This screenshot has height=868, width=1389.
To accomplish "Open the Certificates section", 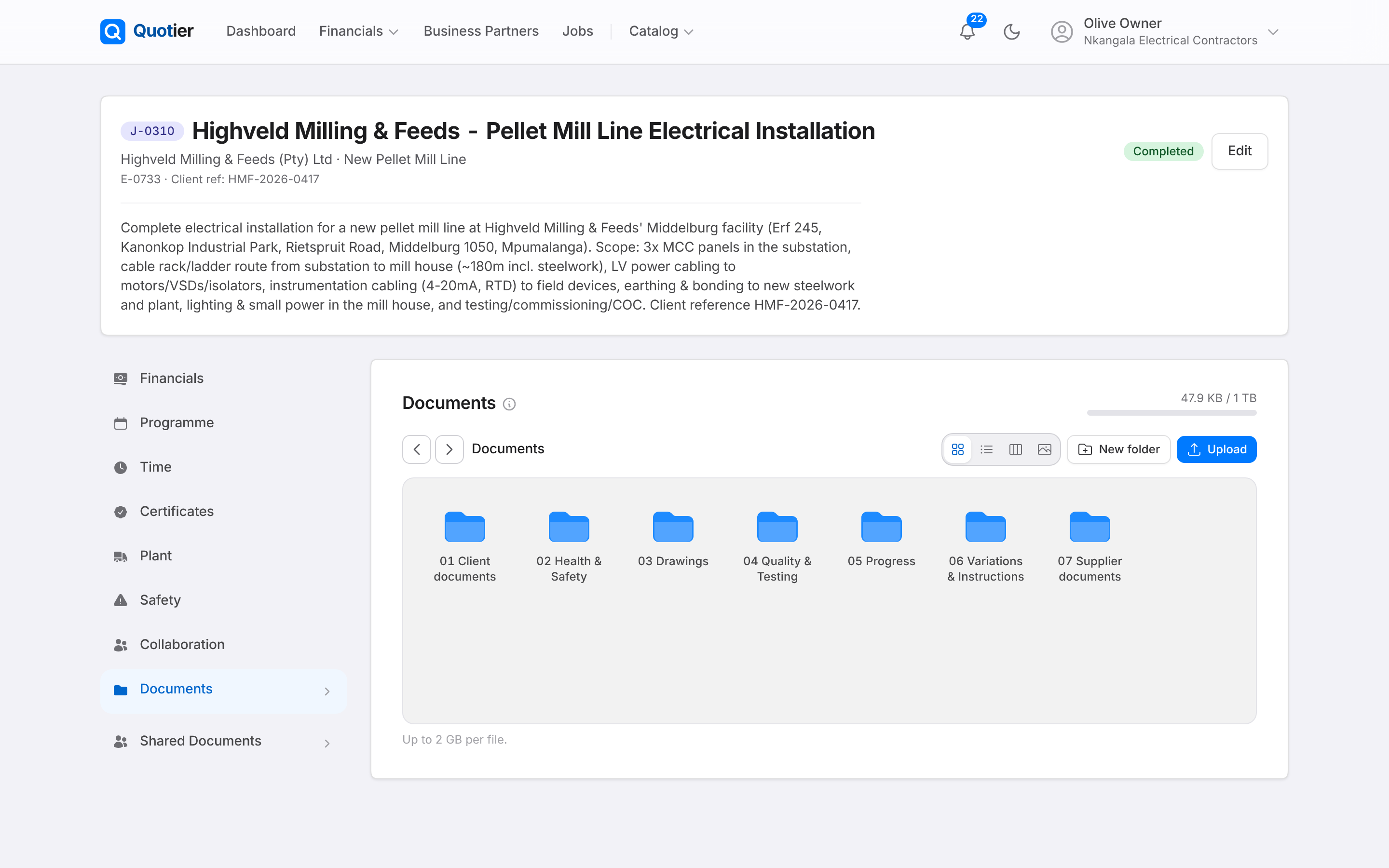I will [x=224, y=512].
